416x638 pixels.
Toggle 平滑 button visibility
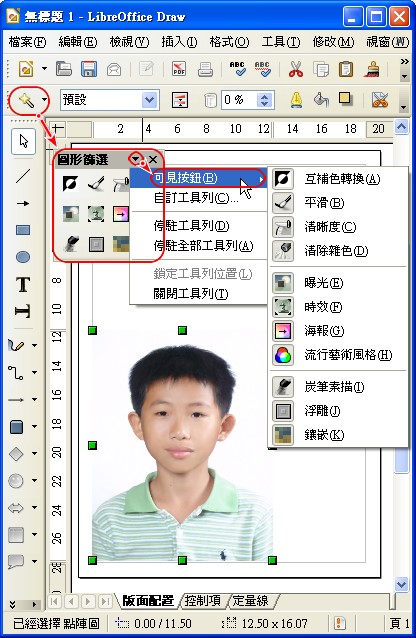pyautogui.click(x=338, y=203)
